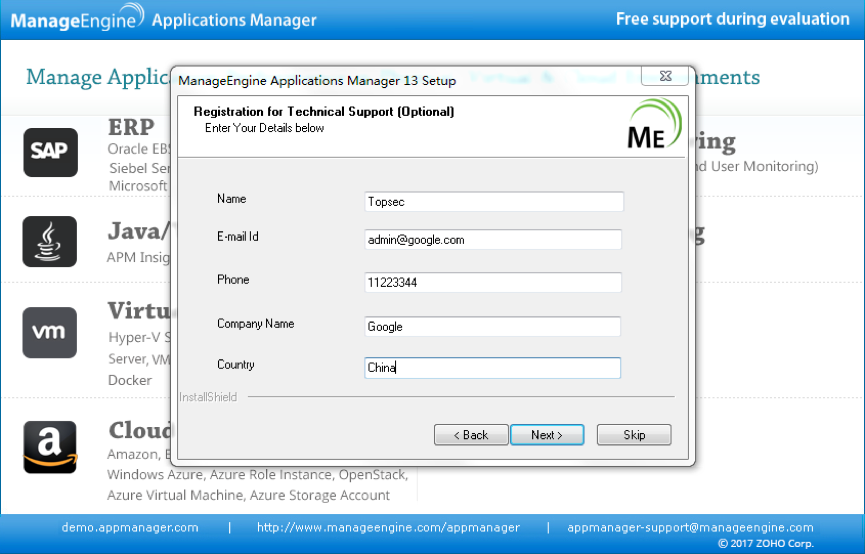Viewport: 865px width, 554px height.
Task: Click the 'Enter Your Details below' text
Action: (264, 128)
